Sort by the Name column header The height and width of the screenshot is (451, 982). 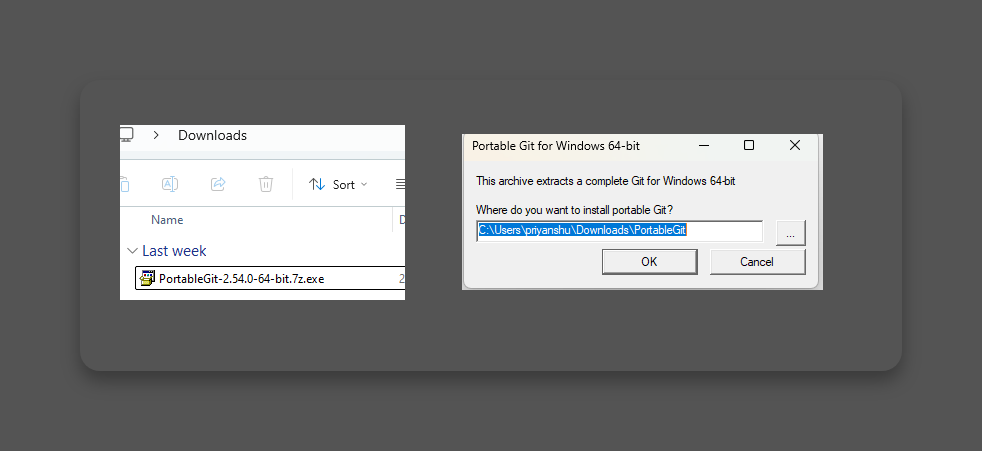pyautogui.click(x=167, y=220)
